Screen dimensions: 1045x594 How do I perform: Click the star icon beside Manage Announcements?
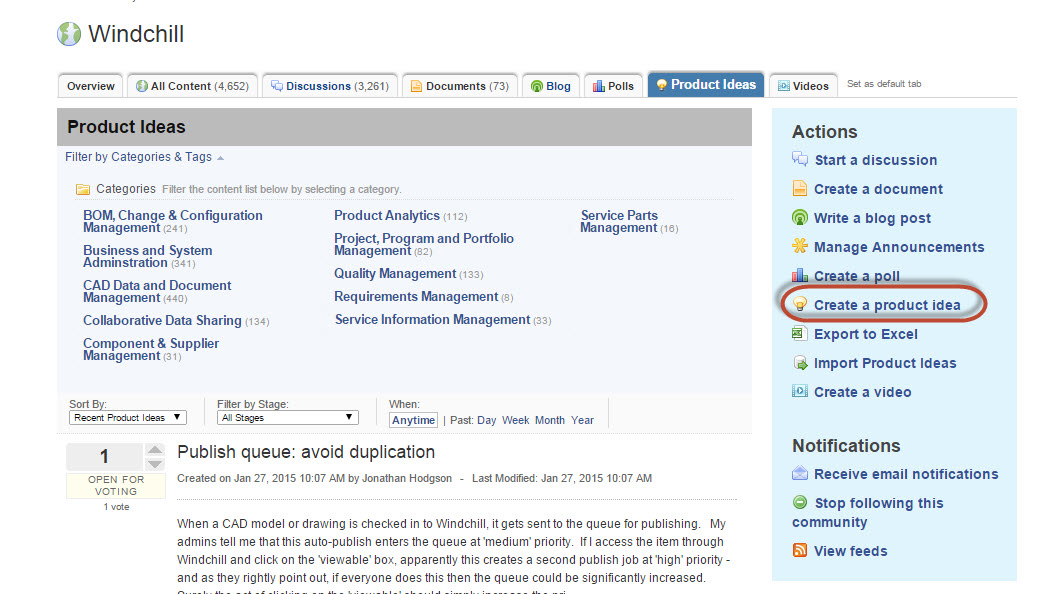(x=800, y=246)
